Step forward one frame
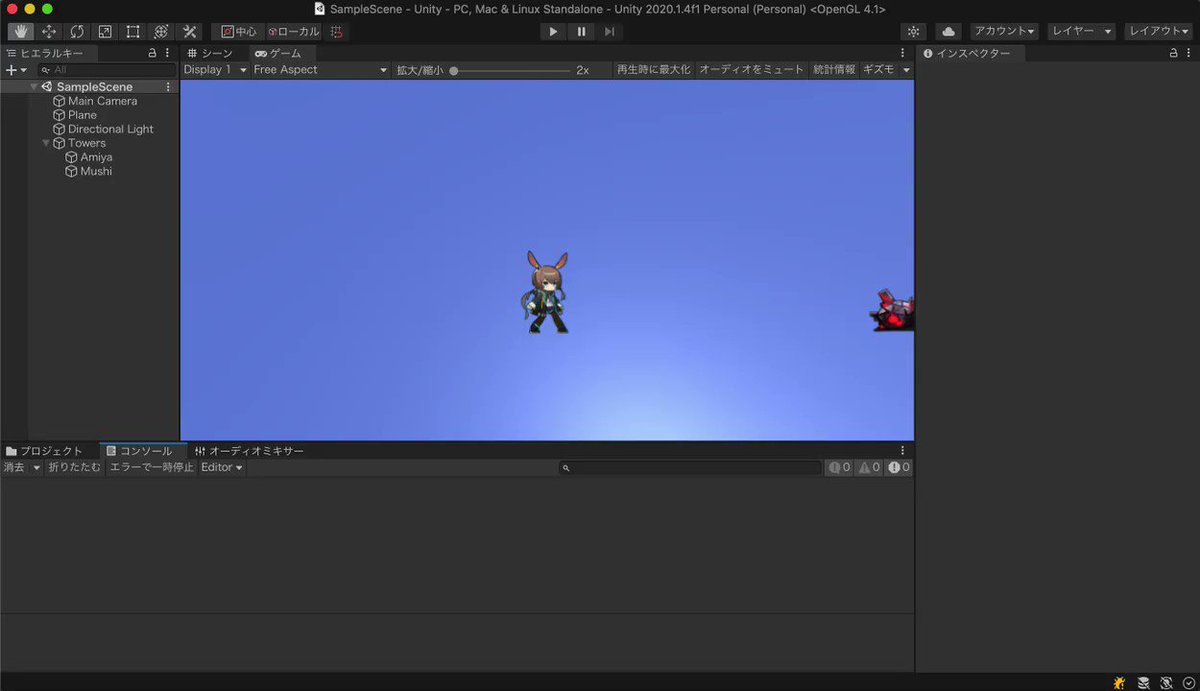The width and height of the screenshot is (1200, 691). 609,31
